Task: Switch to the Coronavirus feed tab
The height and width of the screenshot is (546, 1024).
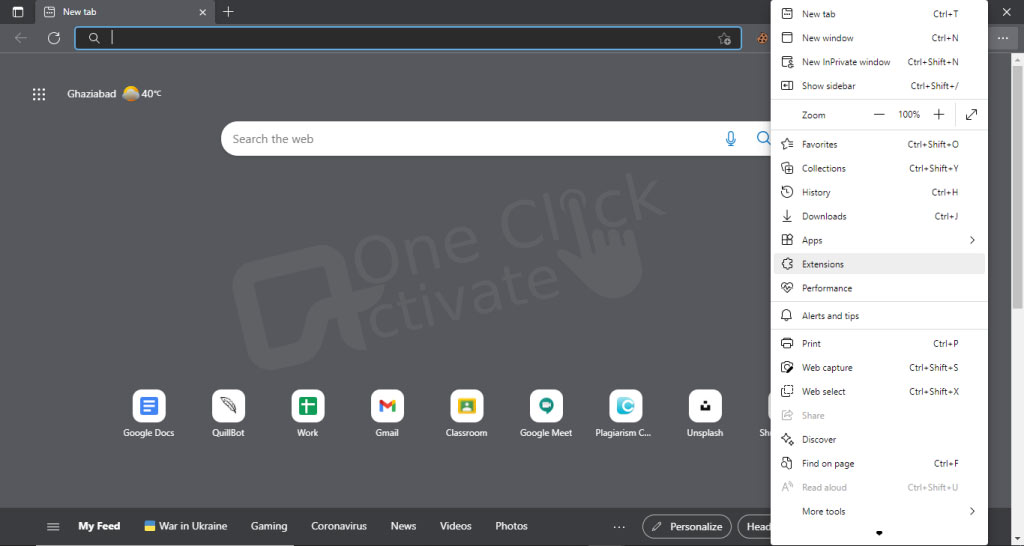Action: click(x=339, y=526)
